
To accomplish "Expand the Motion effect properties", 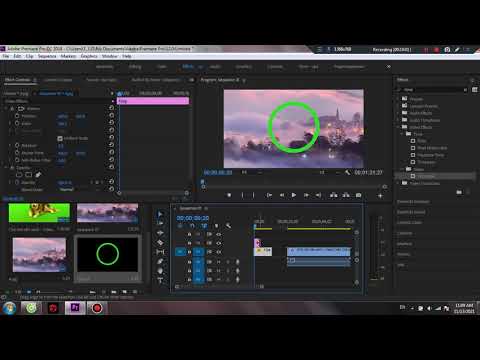I will coord(6,109).
